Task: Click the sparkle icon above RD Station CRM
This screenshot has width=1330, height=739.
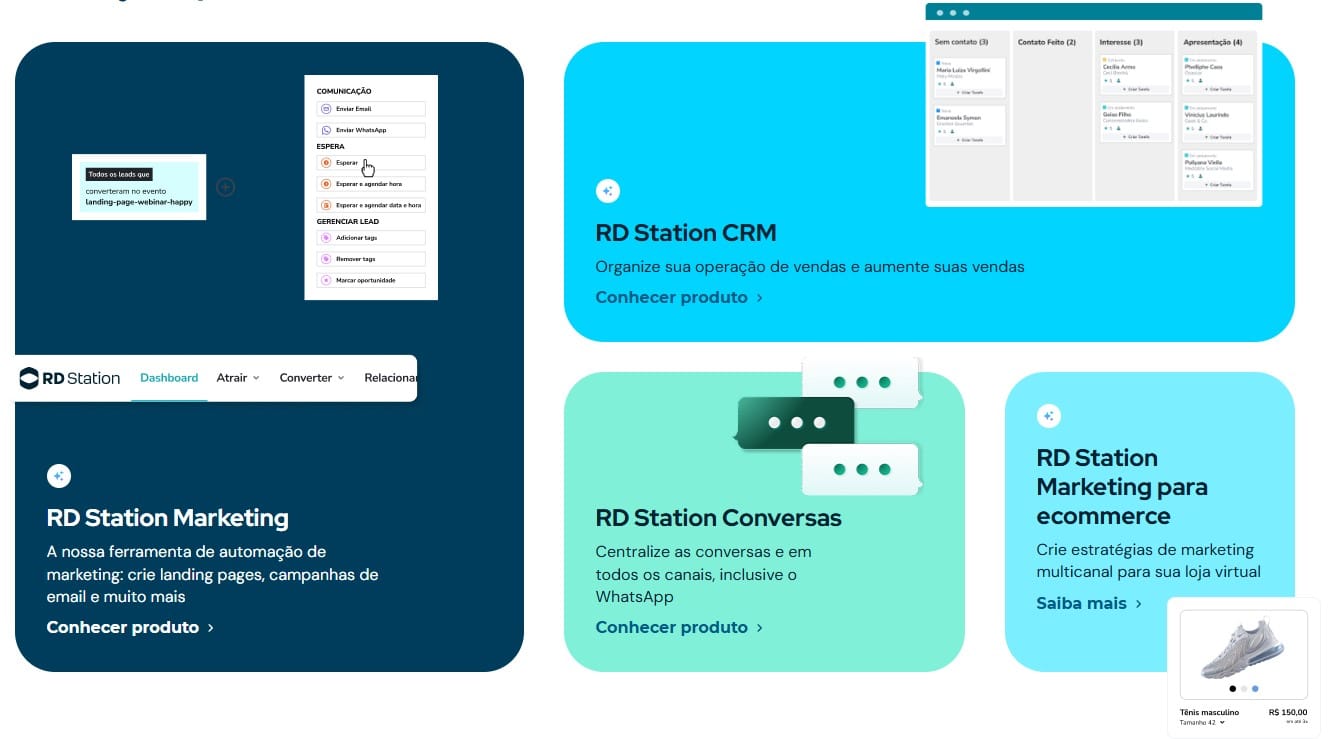Action: [607, 191]
